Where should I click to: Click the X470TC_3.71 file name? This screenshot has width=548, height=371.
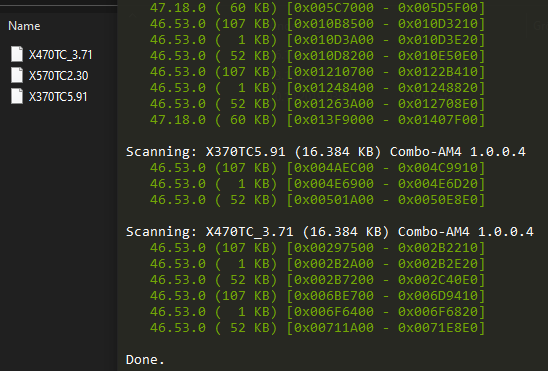tap(60, 55)
